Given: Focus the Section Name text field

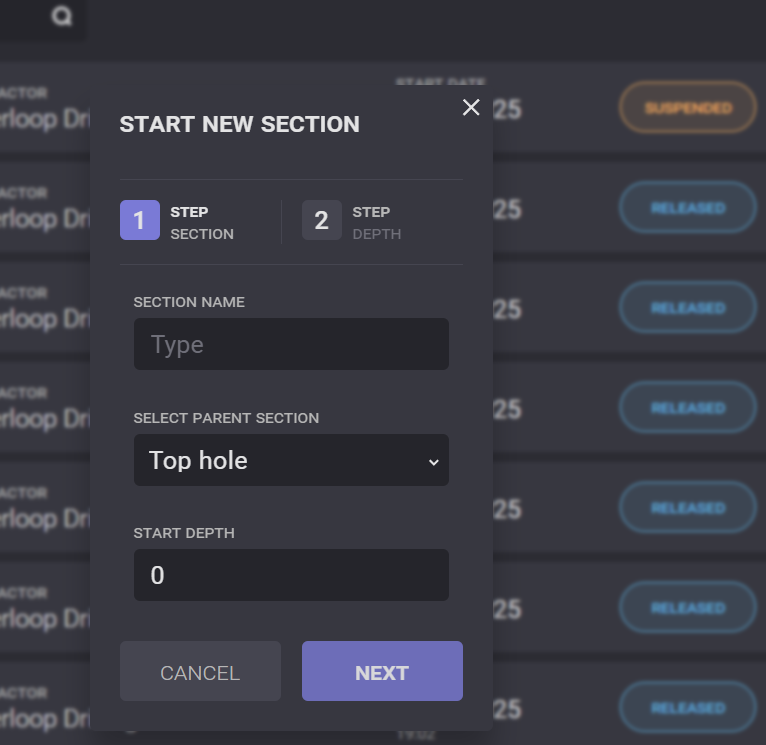Looking at the screenshot, I should (x=291, y=345).
